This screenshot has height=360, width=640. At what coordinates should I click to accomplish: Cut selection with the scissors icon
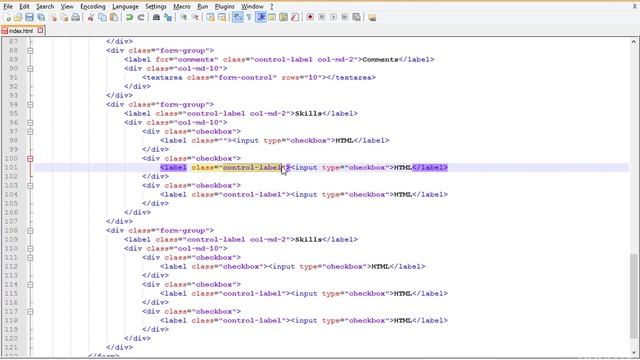tap(91, 18)
